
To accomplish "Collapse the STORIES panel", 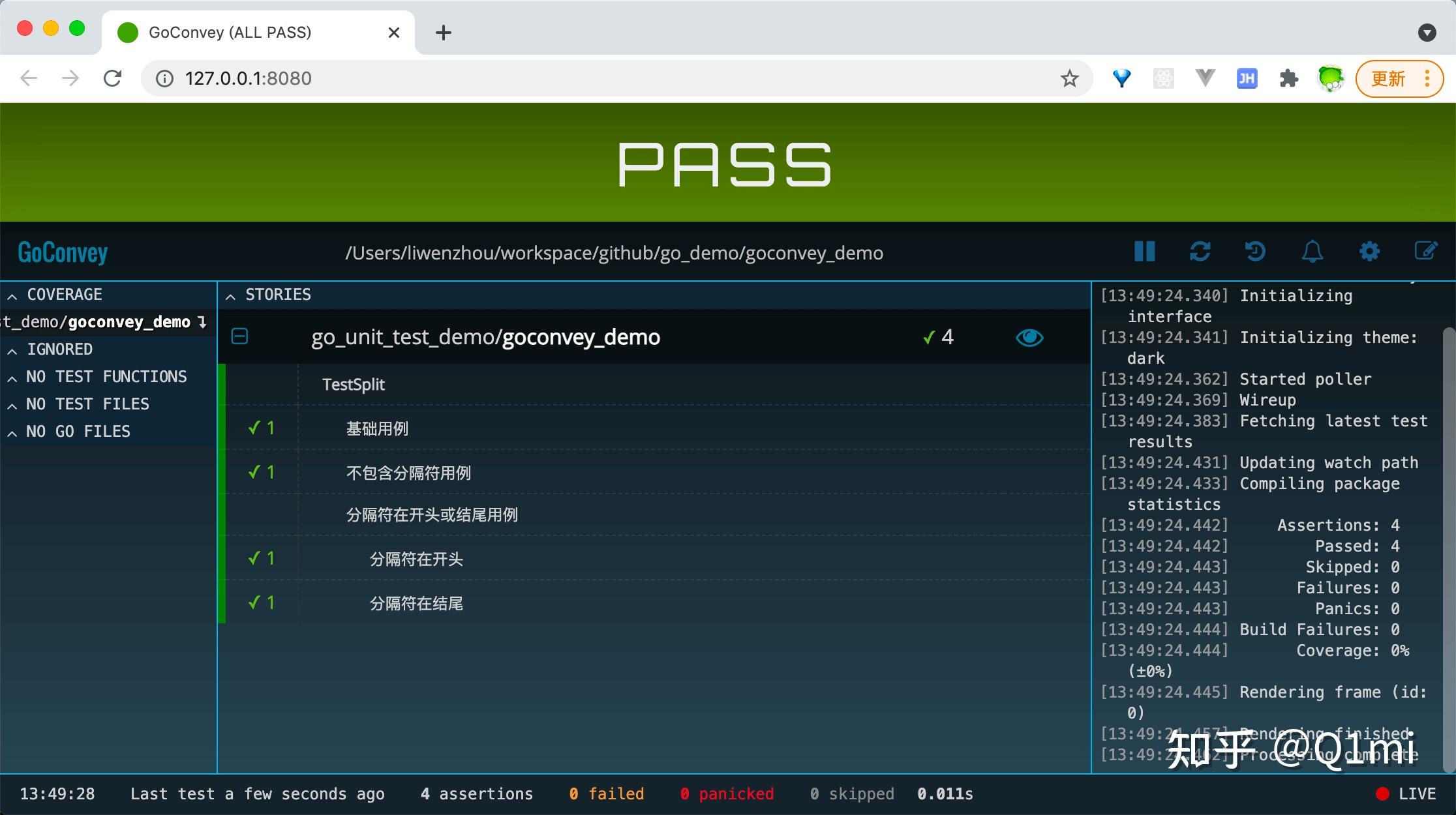I will [x=232, y=295].
